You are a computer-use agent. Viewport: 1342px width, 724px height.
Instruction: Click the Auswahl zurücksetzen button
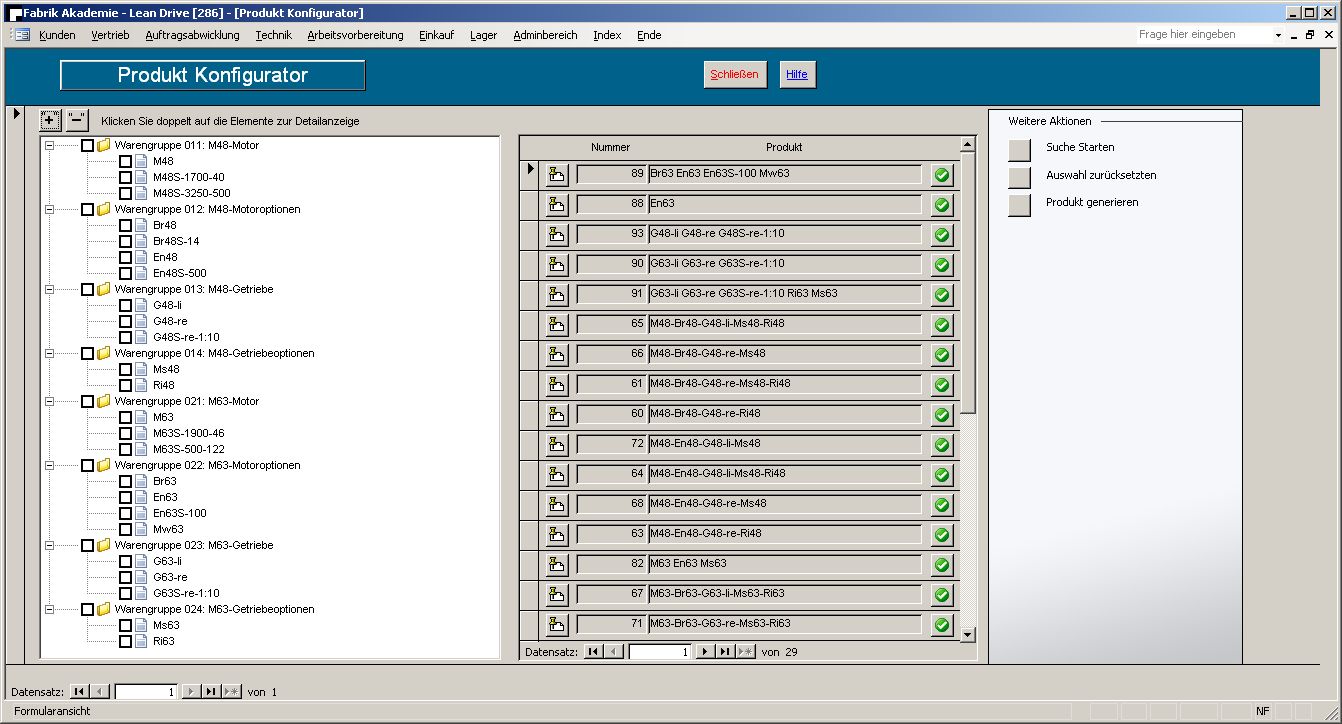tap(1019, 177)
